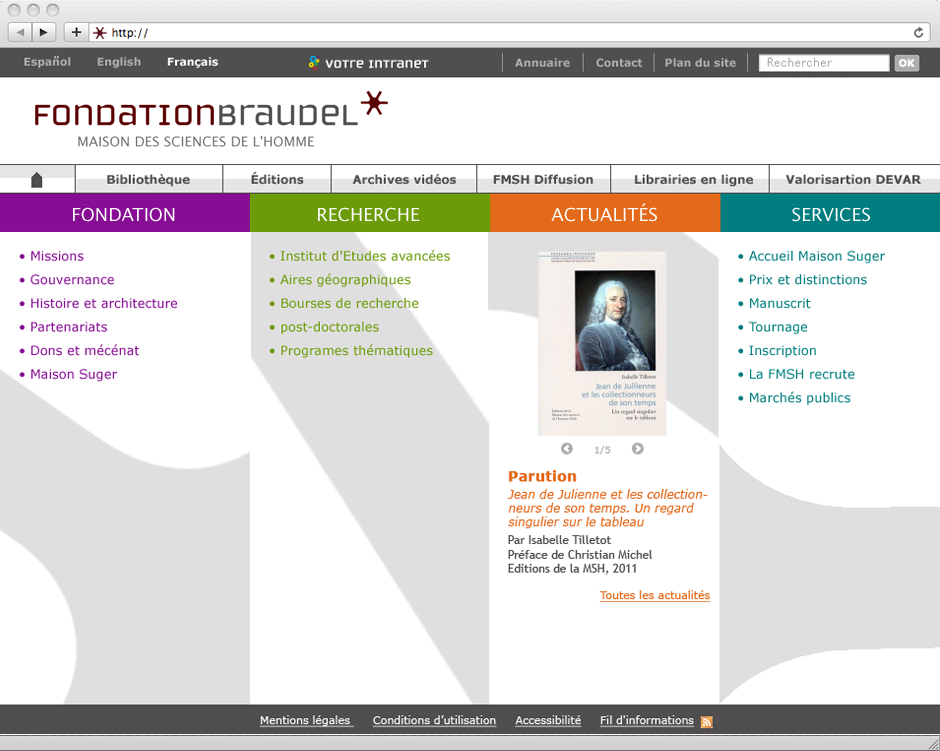Open Institut d'Etudes avancées link
This screenshot has height=751, width=940.
pos(365,256)
